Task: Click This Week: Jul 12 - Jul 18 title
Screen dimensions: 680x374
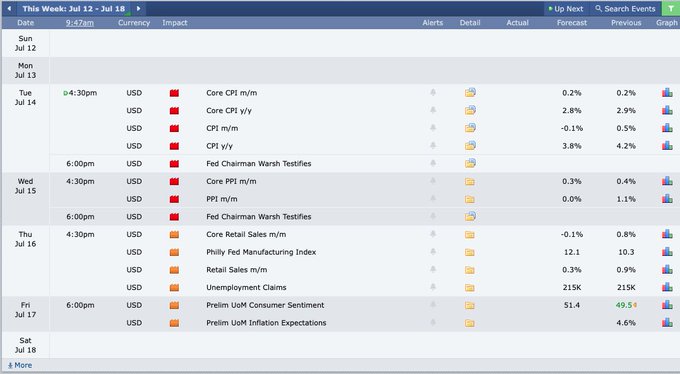Action: click(x=74, y=8)
